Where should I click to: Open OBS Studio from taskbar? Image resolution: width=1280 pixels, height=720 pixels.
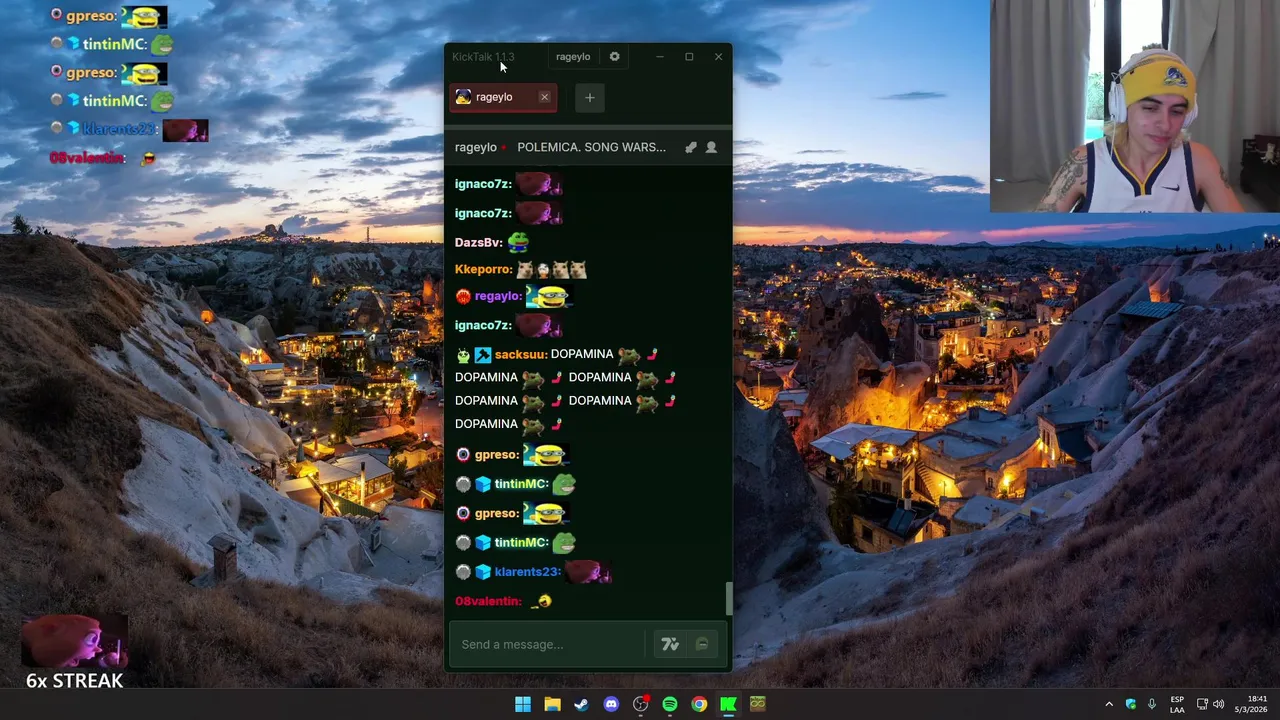tap(640, 704)
